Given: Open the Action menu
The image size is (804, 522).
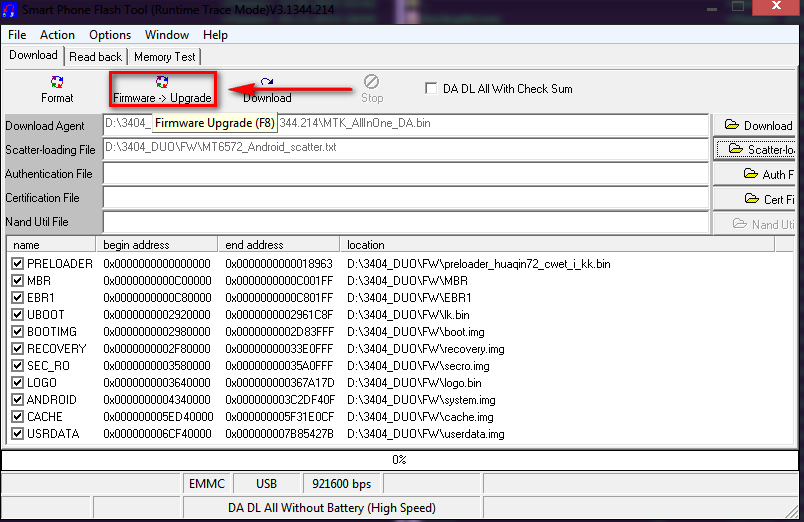Looking at the screenshot, I should [57, 35].
